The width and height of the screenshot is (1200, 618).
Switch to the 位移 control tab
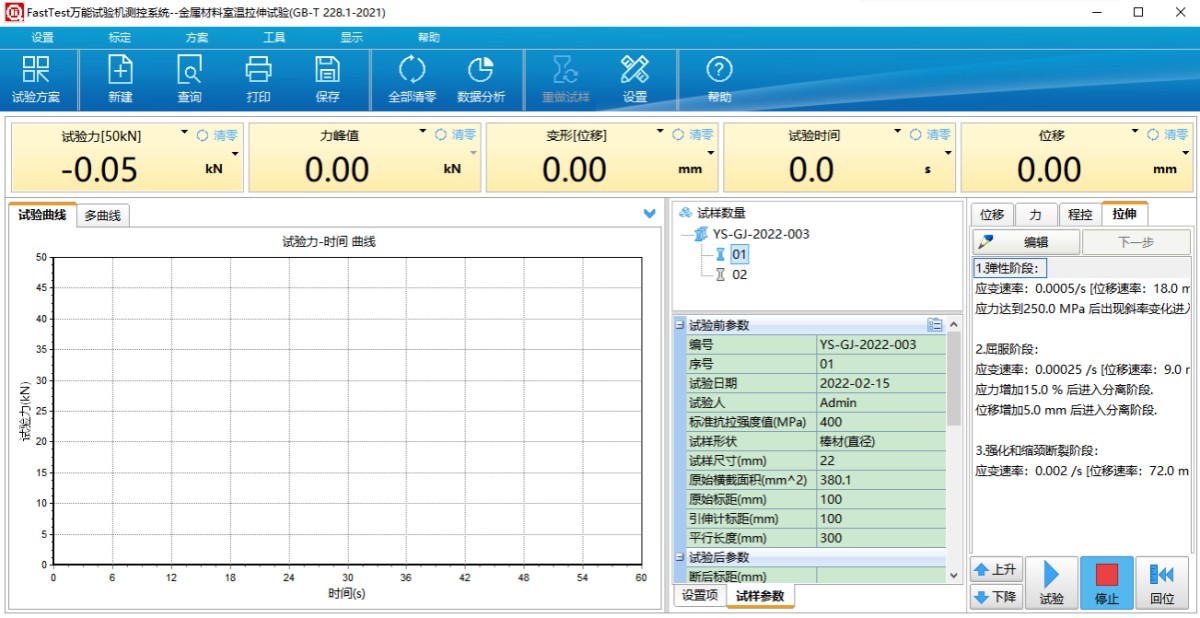[x=992, y=214]
